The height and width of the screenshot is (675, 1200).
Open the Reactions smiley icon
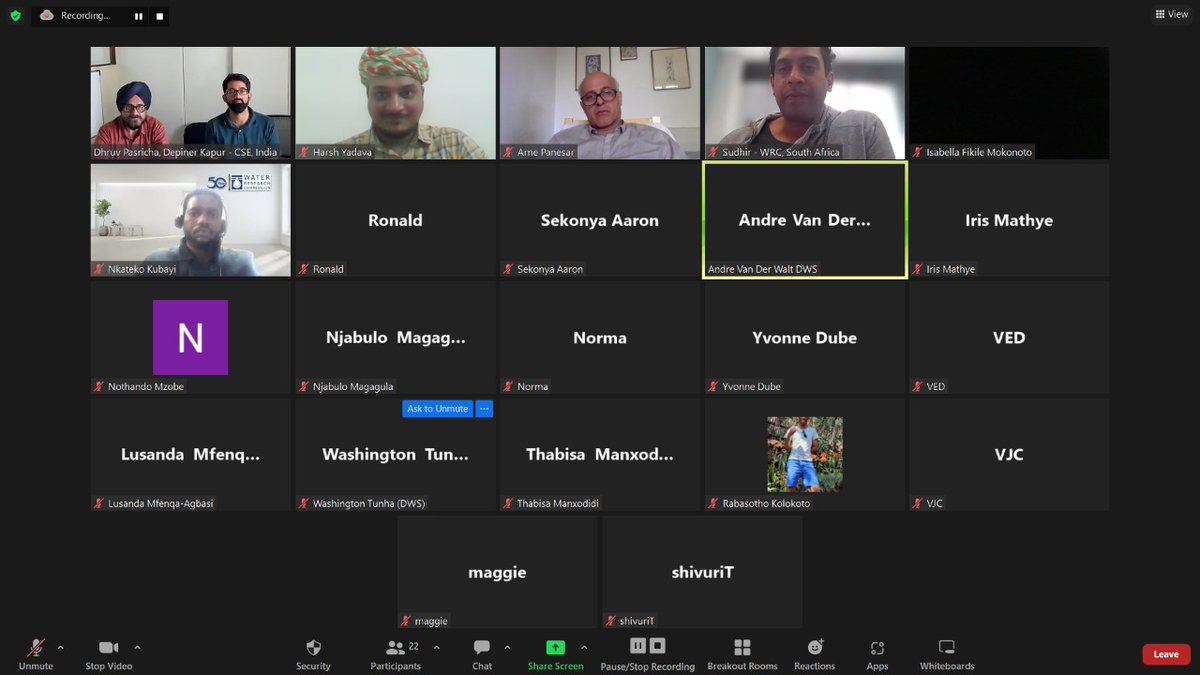[815, 648]
